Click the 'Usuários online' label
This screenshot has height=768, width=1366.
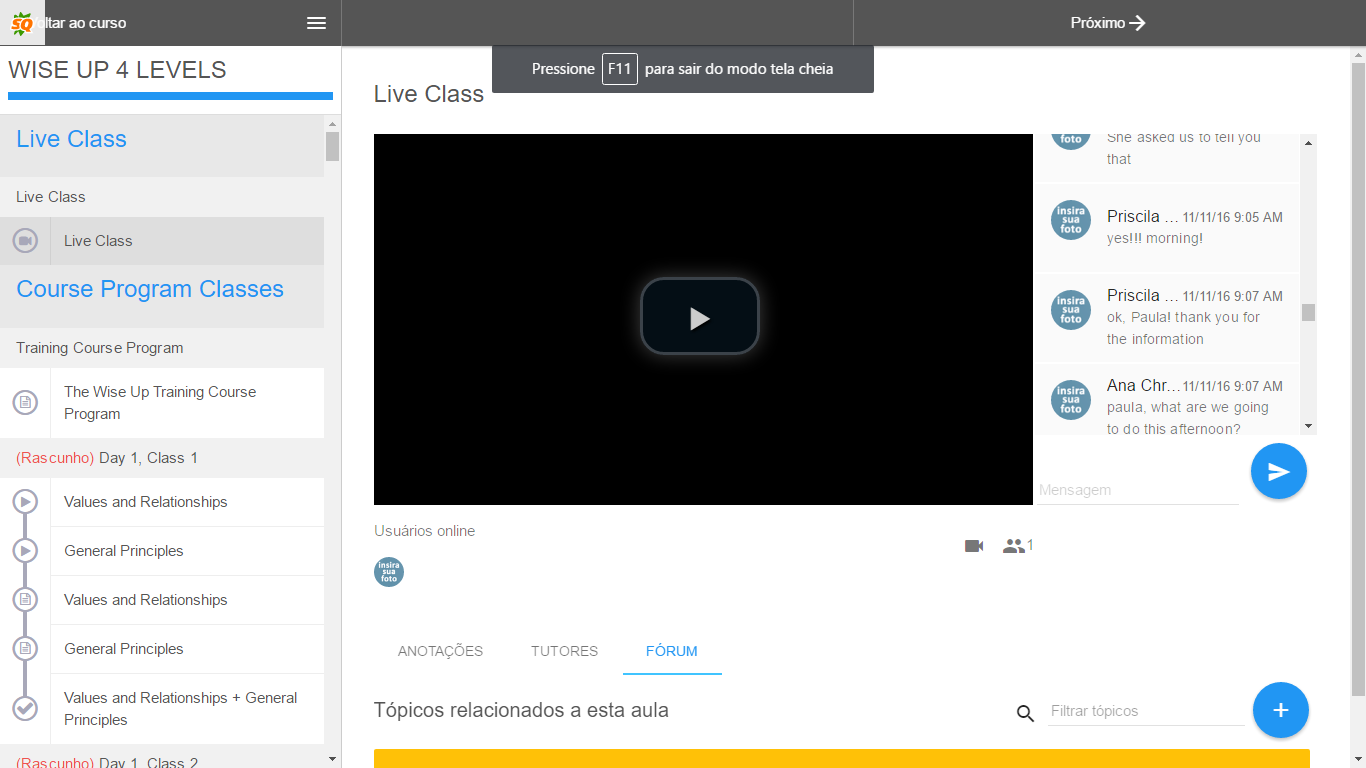tap(425, 531)
